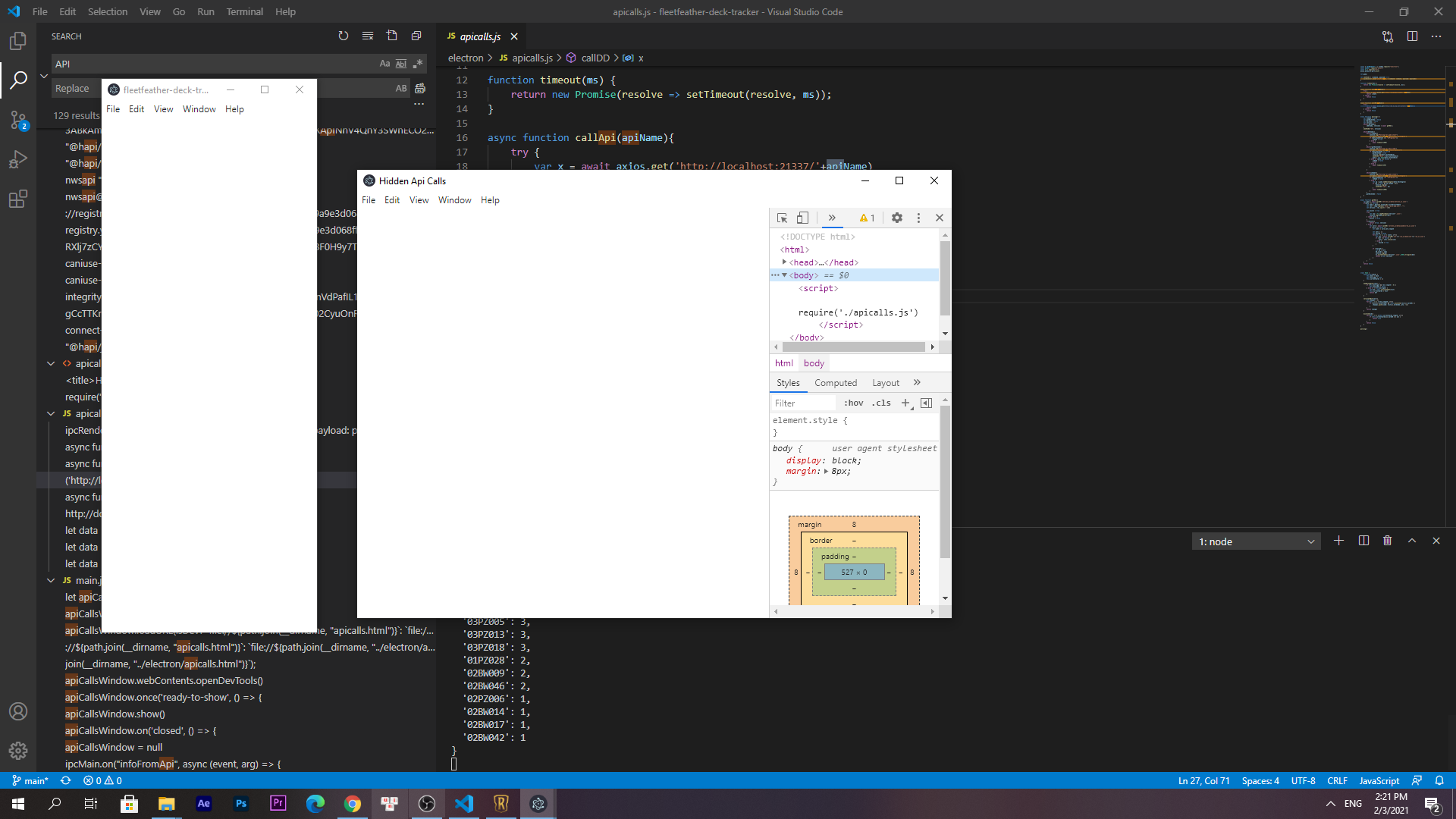Open the Manage gear in the activity bar

(18, 751)
